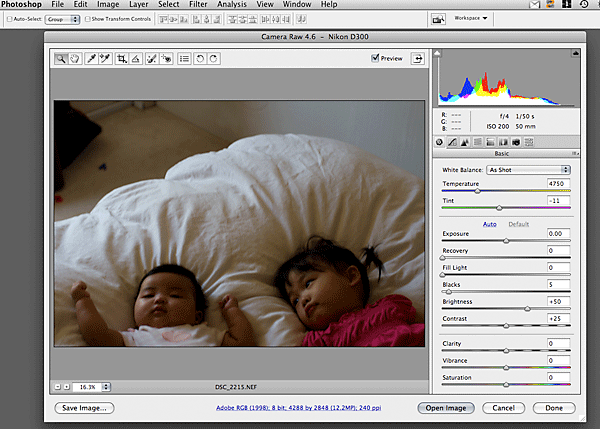This screenshot has height=429, width=600.
Task: Open the Detail panel icon
Action: tap(465, 142)
